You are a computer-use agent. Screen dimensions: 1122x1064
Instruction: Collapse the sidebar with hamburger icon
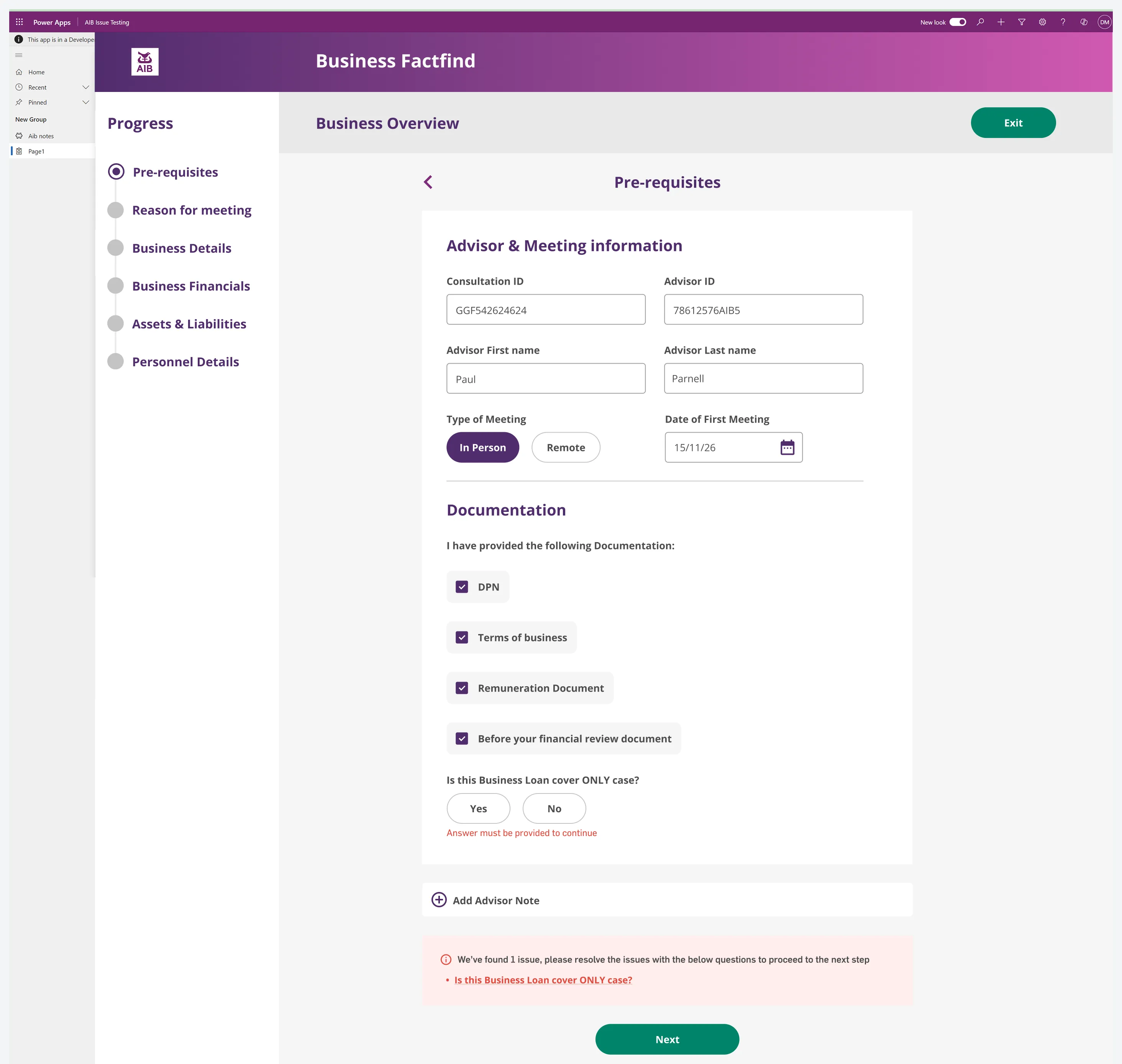point(19,55)
